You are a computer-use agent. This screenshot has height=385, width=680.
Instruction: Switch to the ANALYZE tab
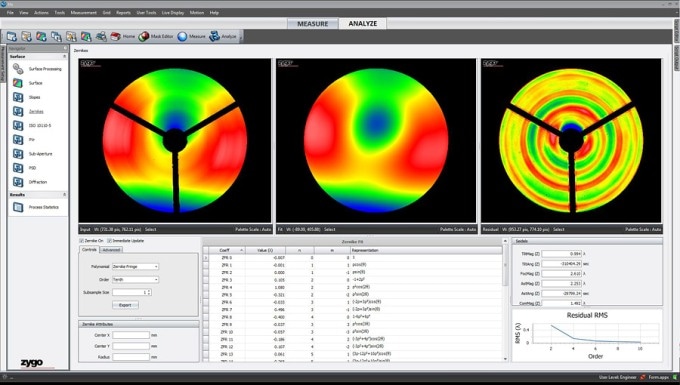[x=363, y=23]
